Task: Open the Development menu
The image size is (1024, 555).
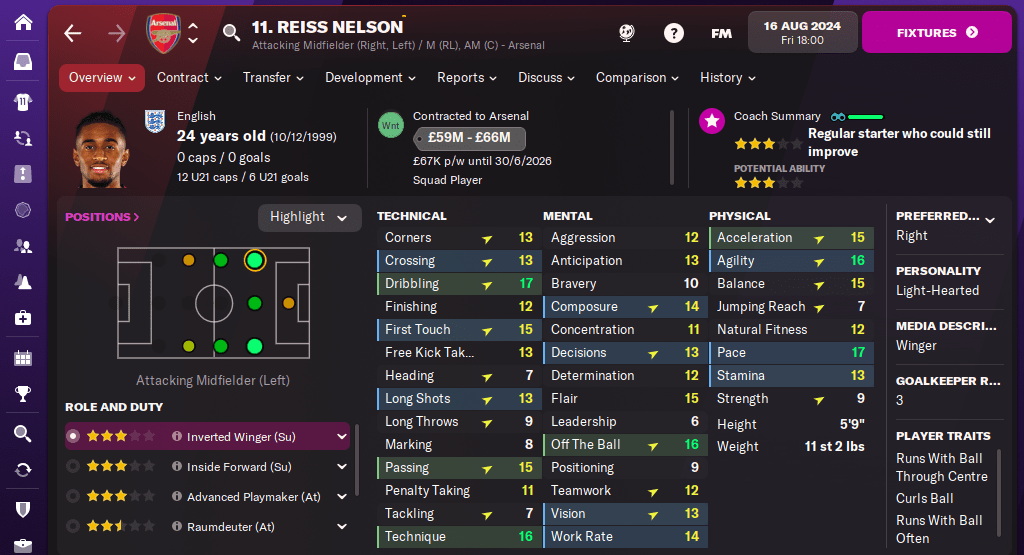Action: pos(370,78)
